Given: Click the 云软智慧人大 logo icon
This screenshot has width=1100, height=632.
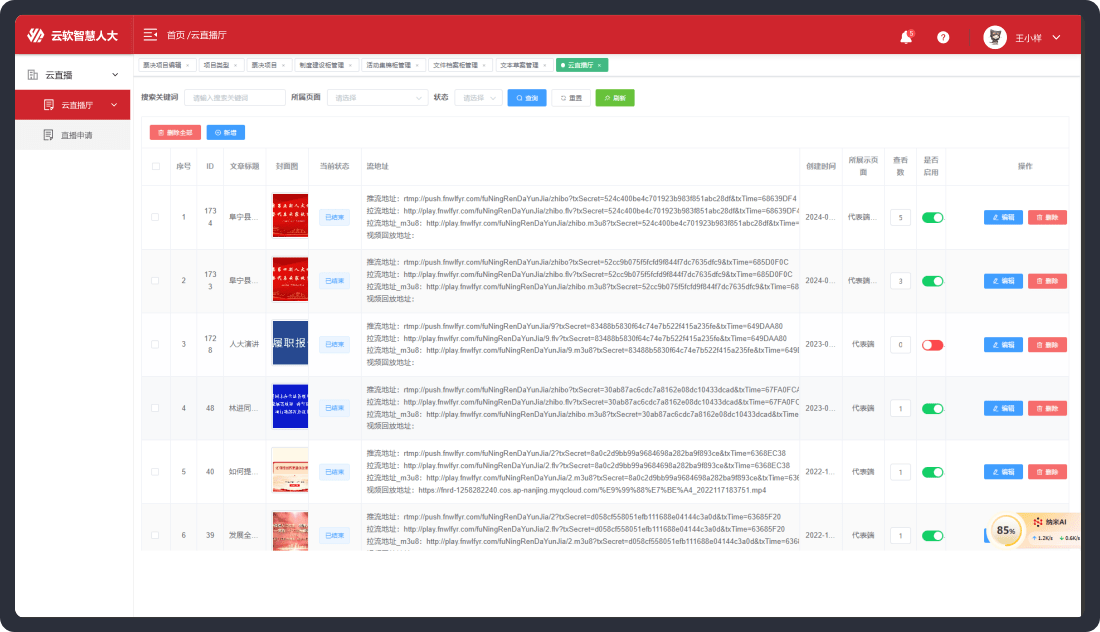Looking at the screenshot, I should (36, 36).
